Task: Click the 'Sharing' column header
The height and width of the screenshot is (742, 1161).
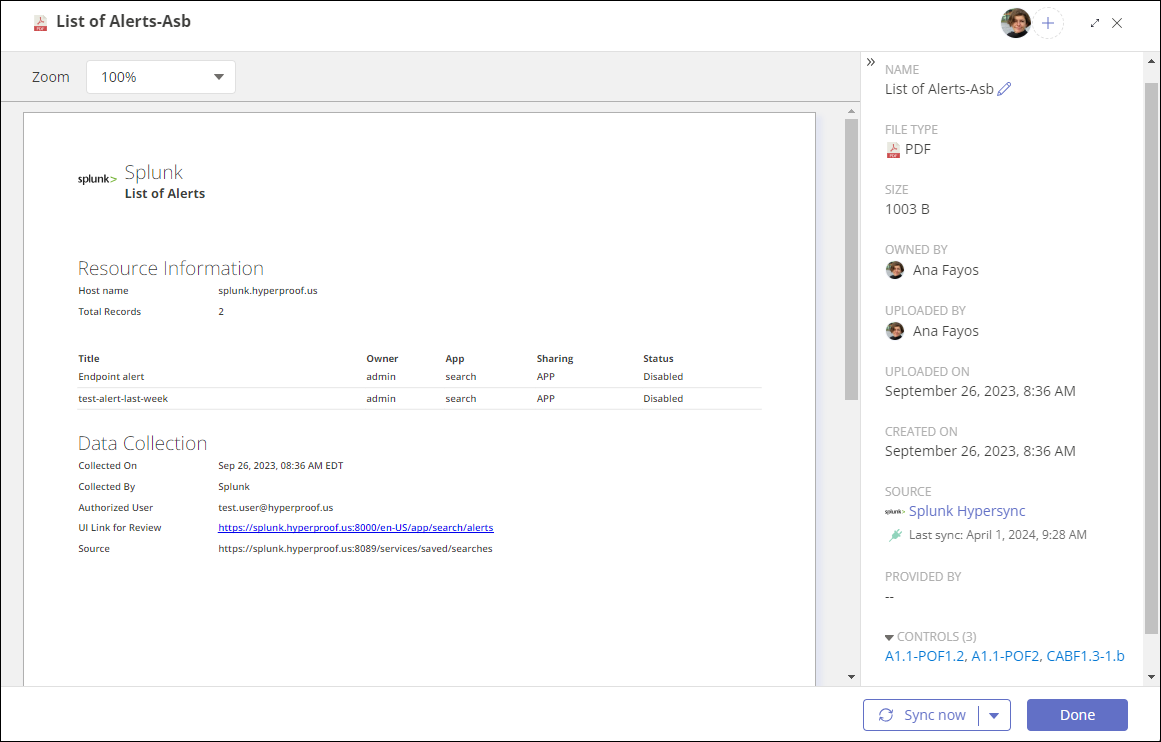Action: tap(555, 358)
